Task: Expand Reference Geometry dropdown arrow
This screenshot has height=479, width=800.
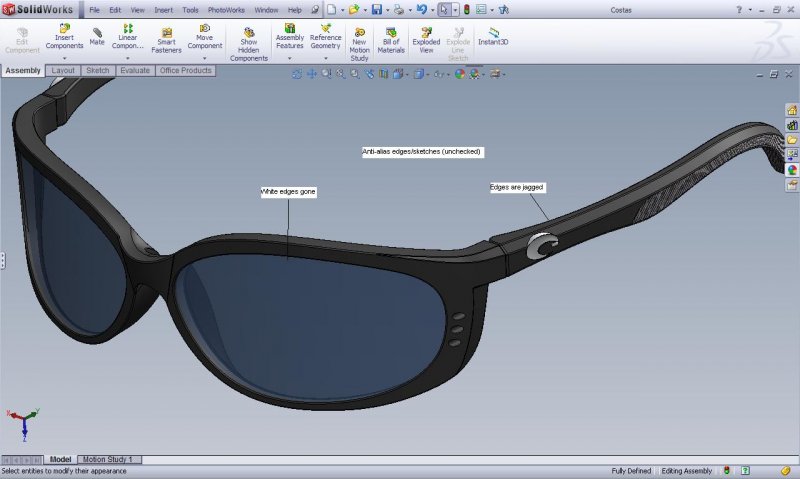Action: pyautogui.click(x=326, y=58)
